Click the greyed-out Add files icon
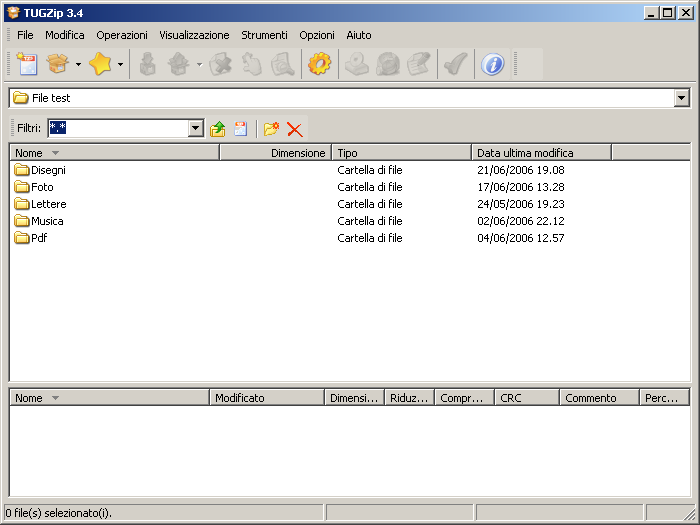Screen dimensions: 700x525 pos(147,64)
